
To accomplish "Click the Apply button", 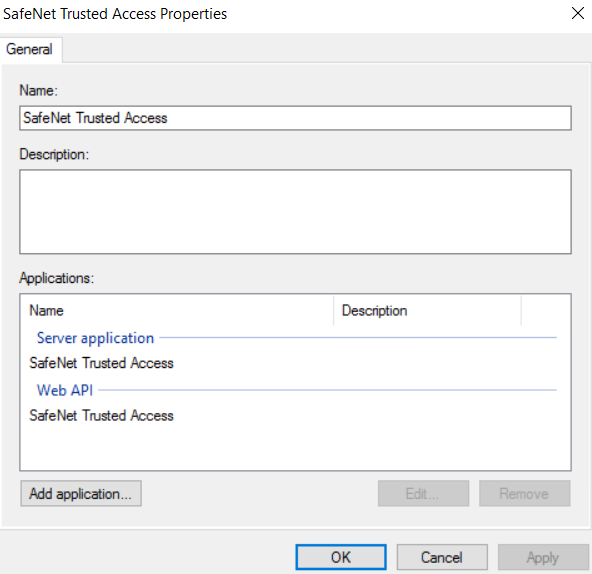I will click(x=543, y=557).
